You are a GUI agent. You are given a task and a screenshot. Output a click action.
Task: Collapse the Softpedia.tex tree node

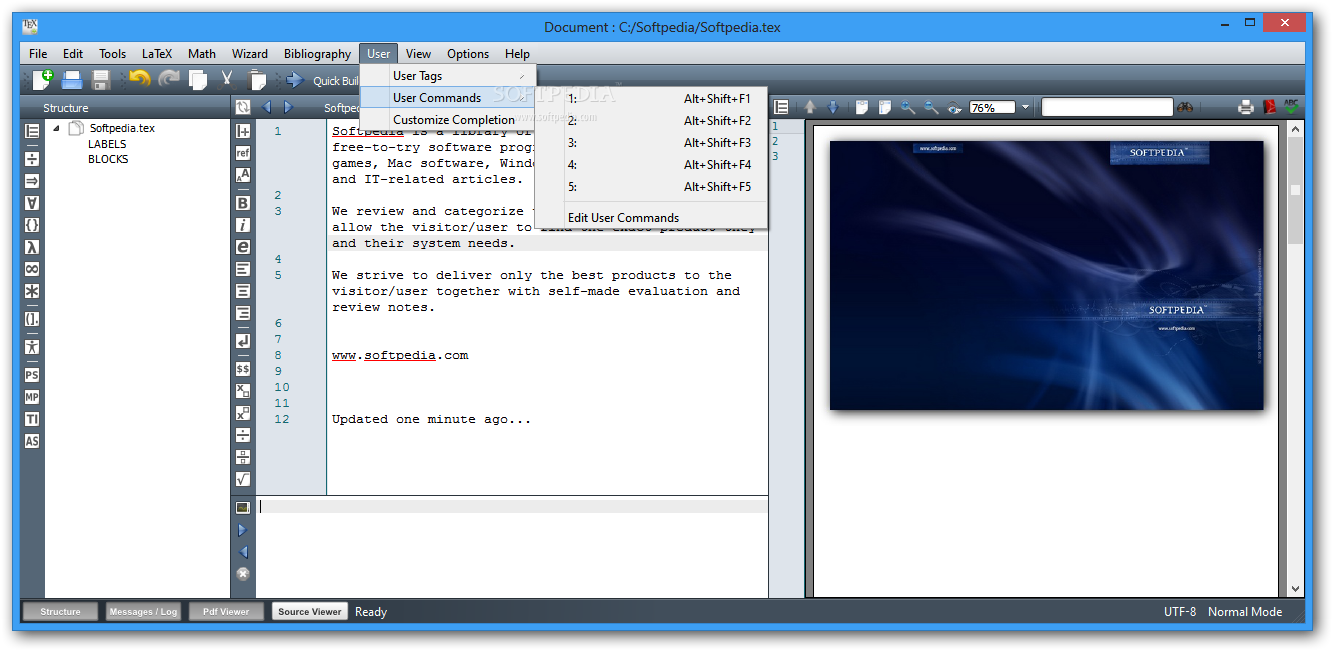(x=56, y=128)
